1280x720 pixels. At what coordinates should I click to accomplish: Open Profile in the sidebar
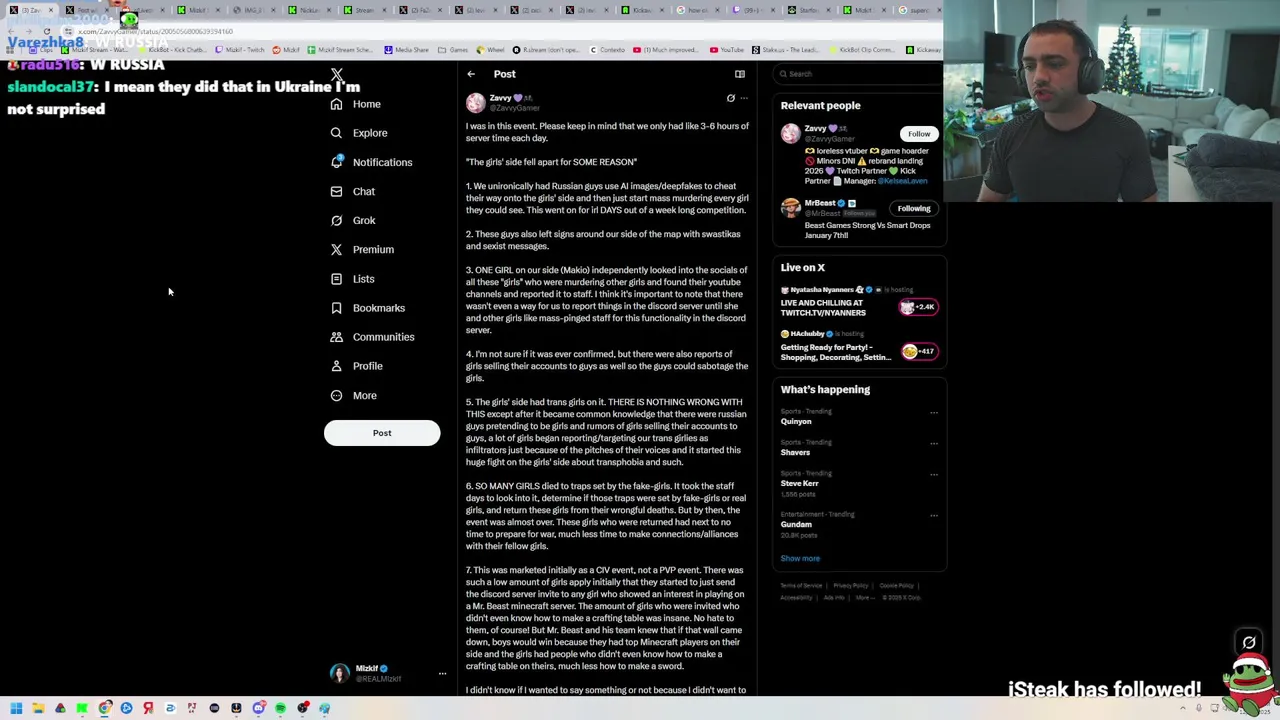(357, 366)
